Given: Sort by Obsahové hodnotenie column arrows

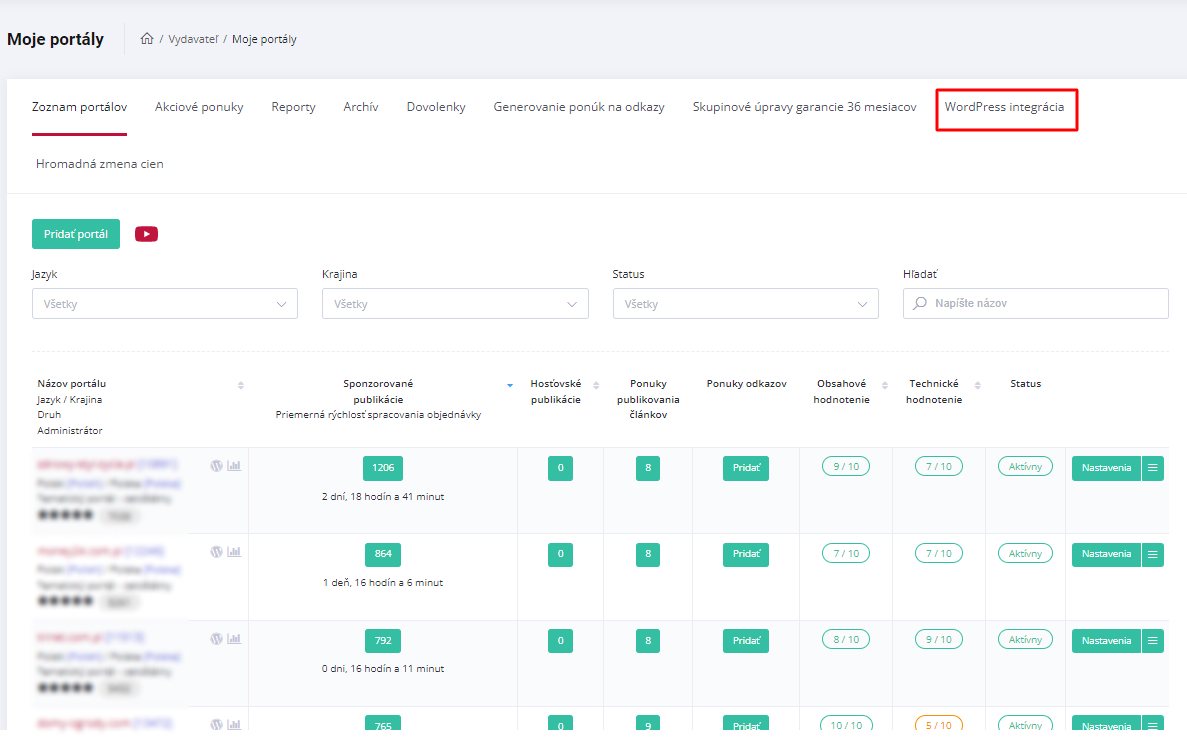Looking at the screenshot, I should coord(884,385).
